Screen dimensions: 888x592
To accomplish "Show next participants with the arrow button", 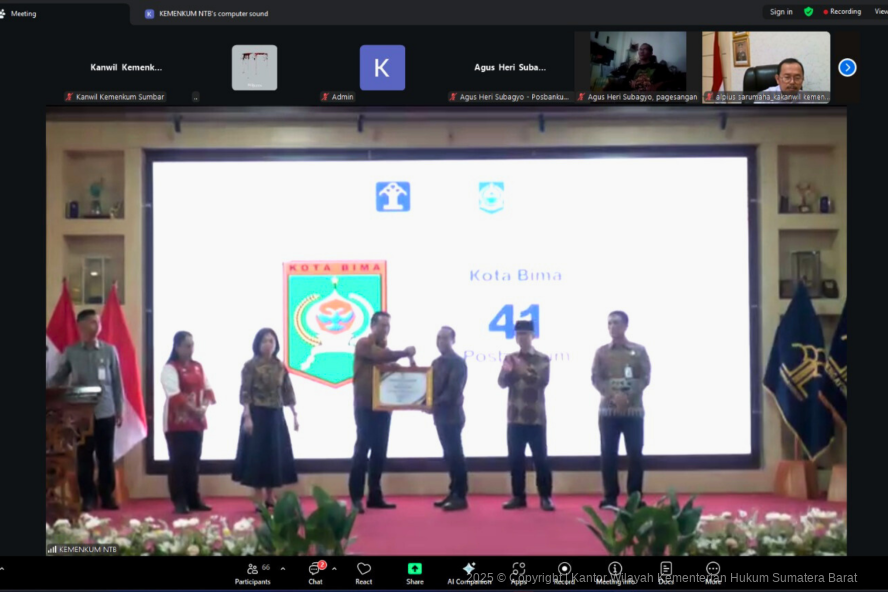I will click(847, 68).
